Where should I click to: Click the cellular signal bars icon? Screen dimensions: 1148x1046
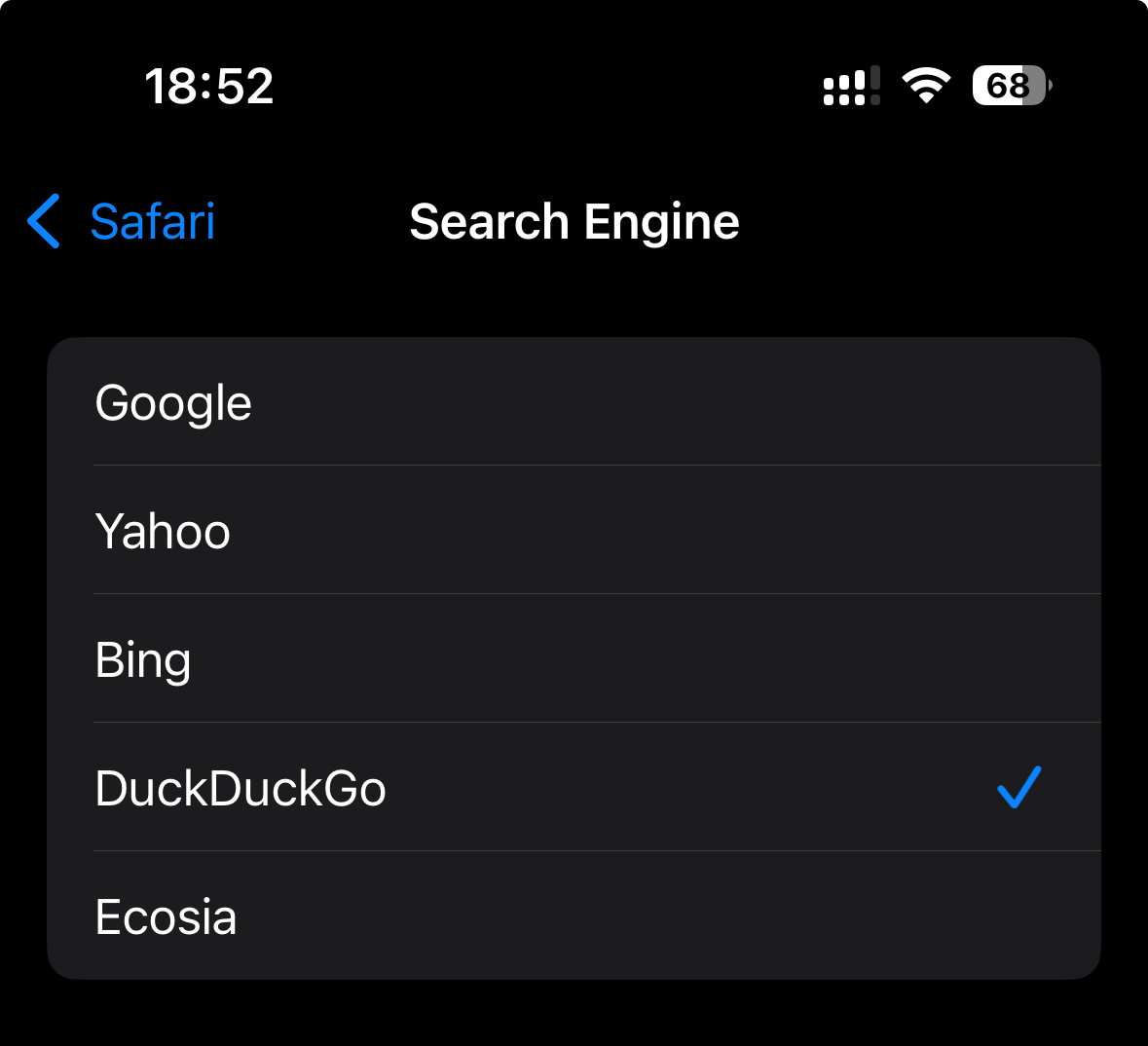[851, 86]
